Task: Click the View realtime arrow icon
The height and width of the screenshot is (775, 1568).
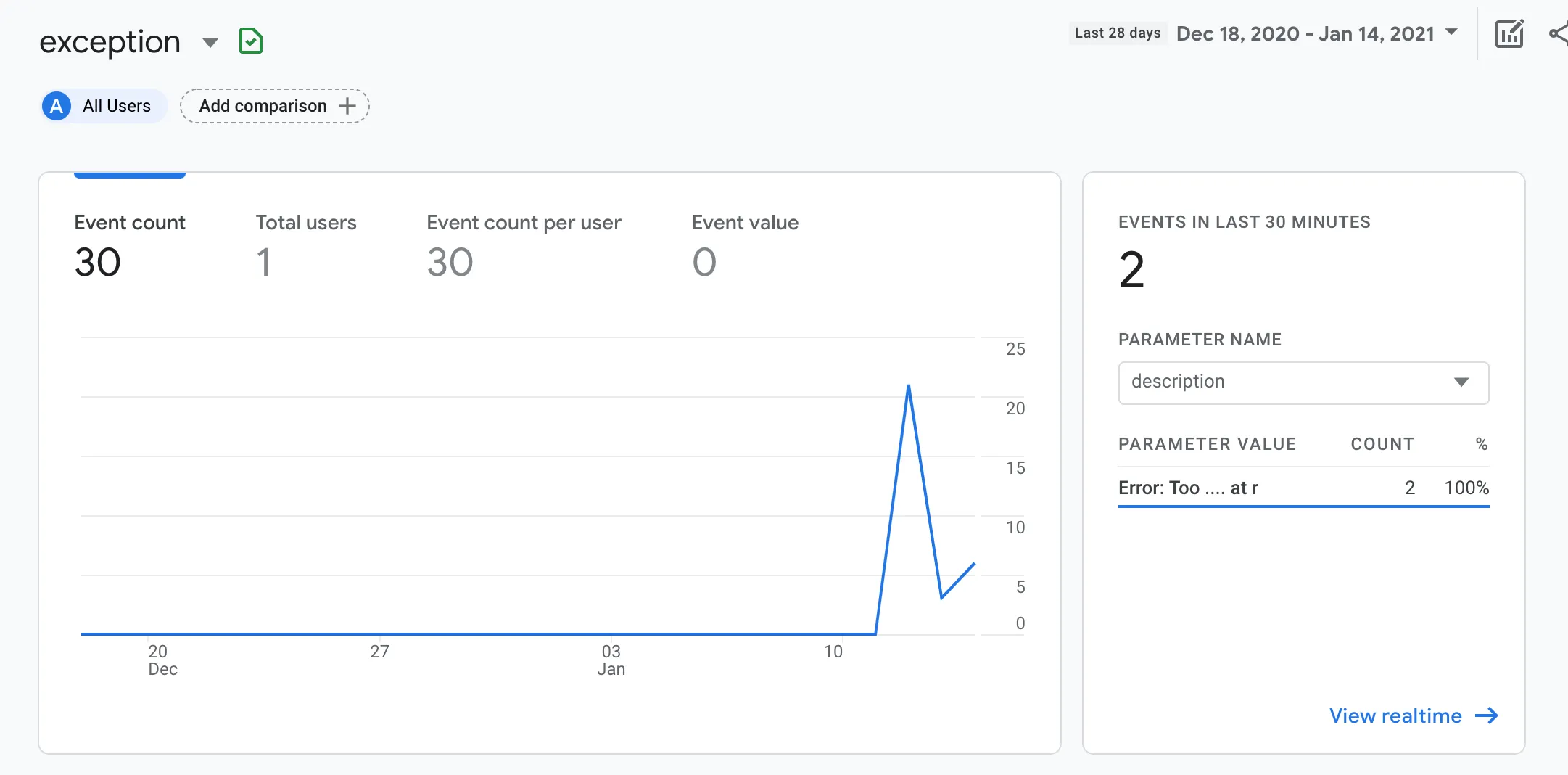Action: click(x=1487, y=715)
